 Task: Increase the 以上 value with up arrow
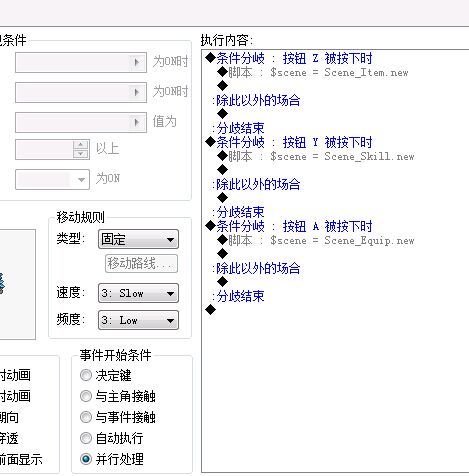(x=81, y=145)
